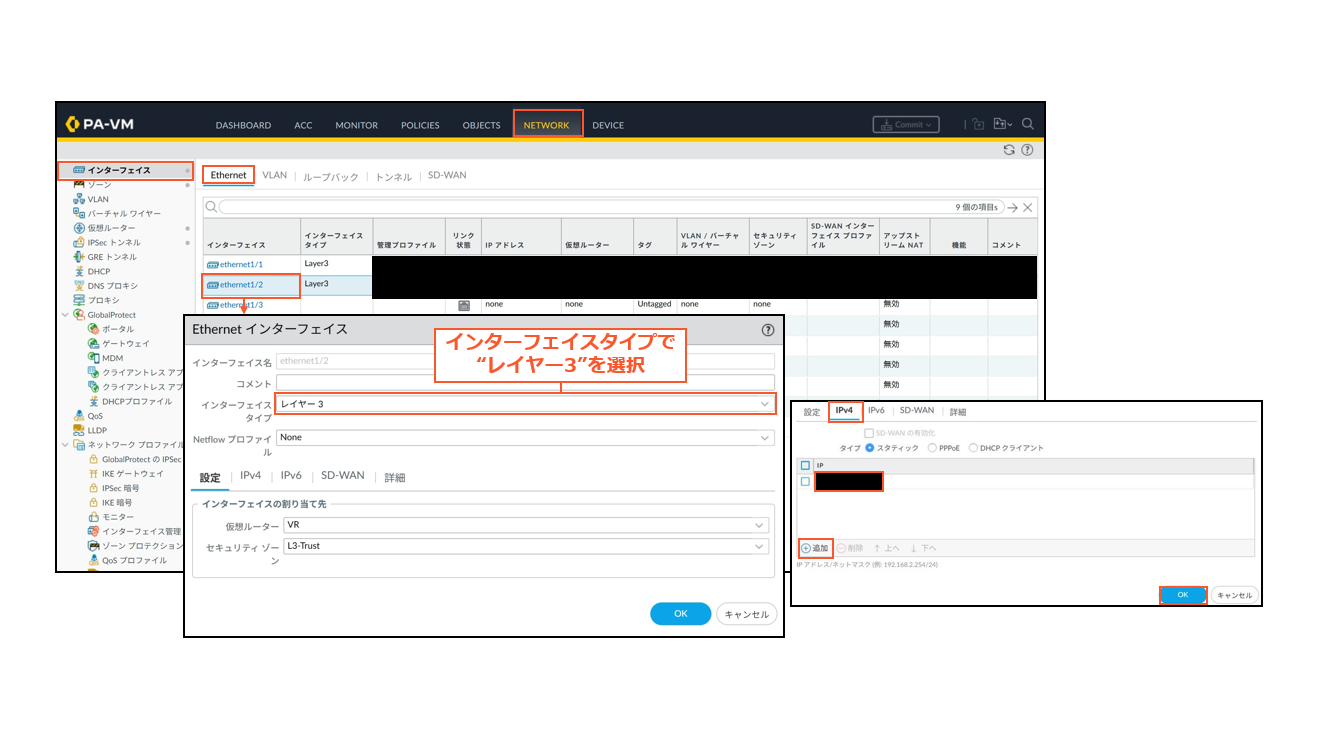Image resolution: width=1317 pixels, height=739 pixels.
Task: Switch to the VLAN tab
Action: point(273,174)
